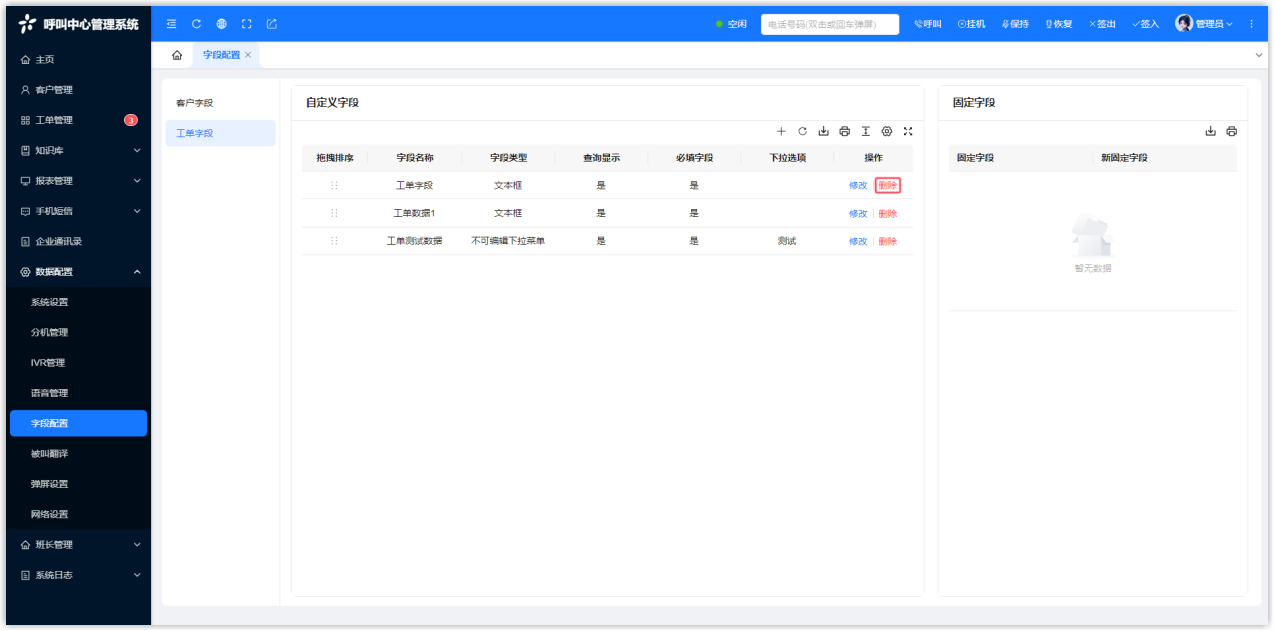The height and width of the screenshot is (631, 1274).
Task: Expand the 班长管理 sidebar menu
Action: (78, 545)
